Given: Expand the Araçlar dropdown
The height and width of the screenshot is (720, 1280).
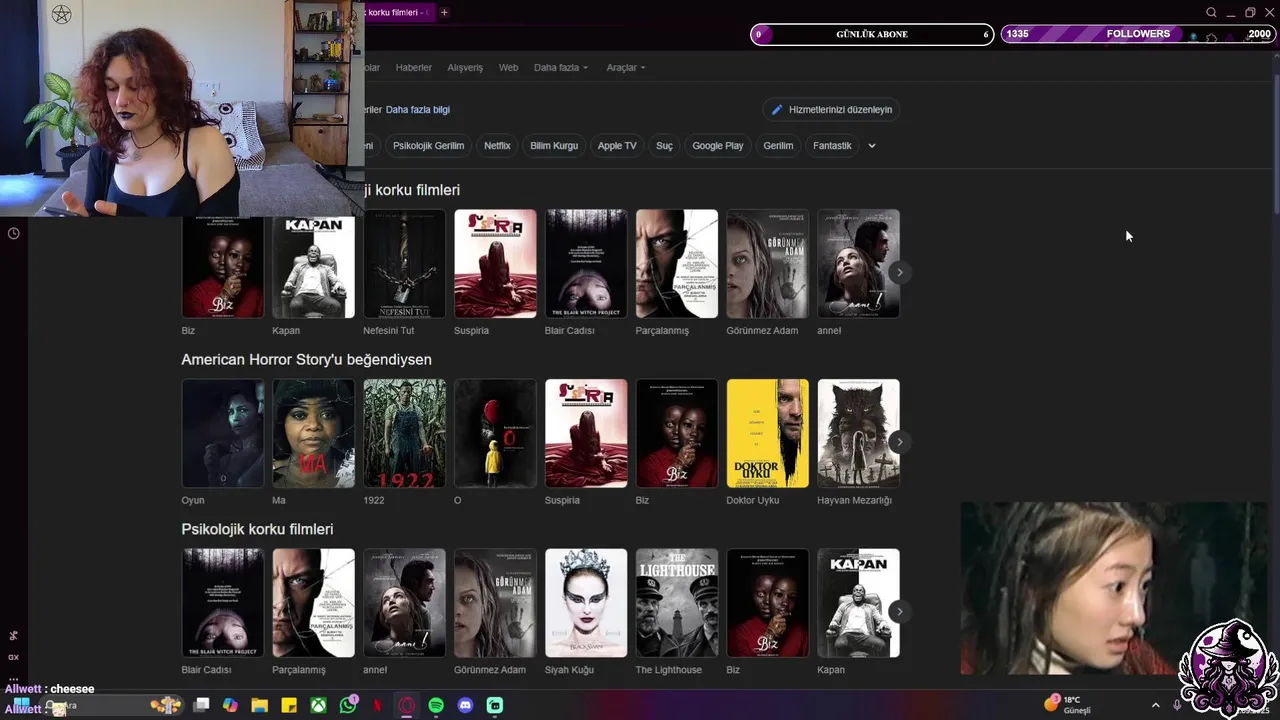Looking at the screenshot, I should pyautogui.click(x=626, y=67).
